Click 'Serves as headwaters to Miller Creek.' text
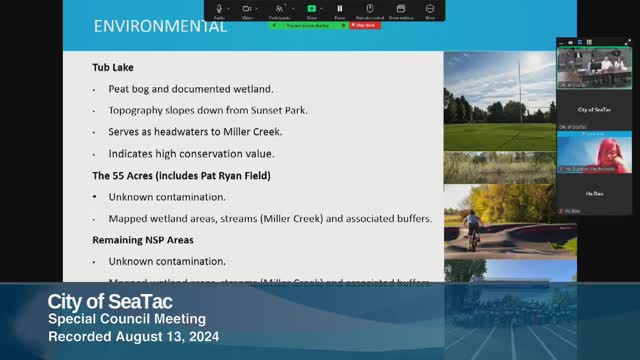The height and width of the screenshot is (360, 640). (x=195, y=132)
